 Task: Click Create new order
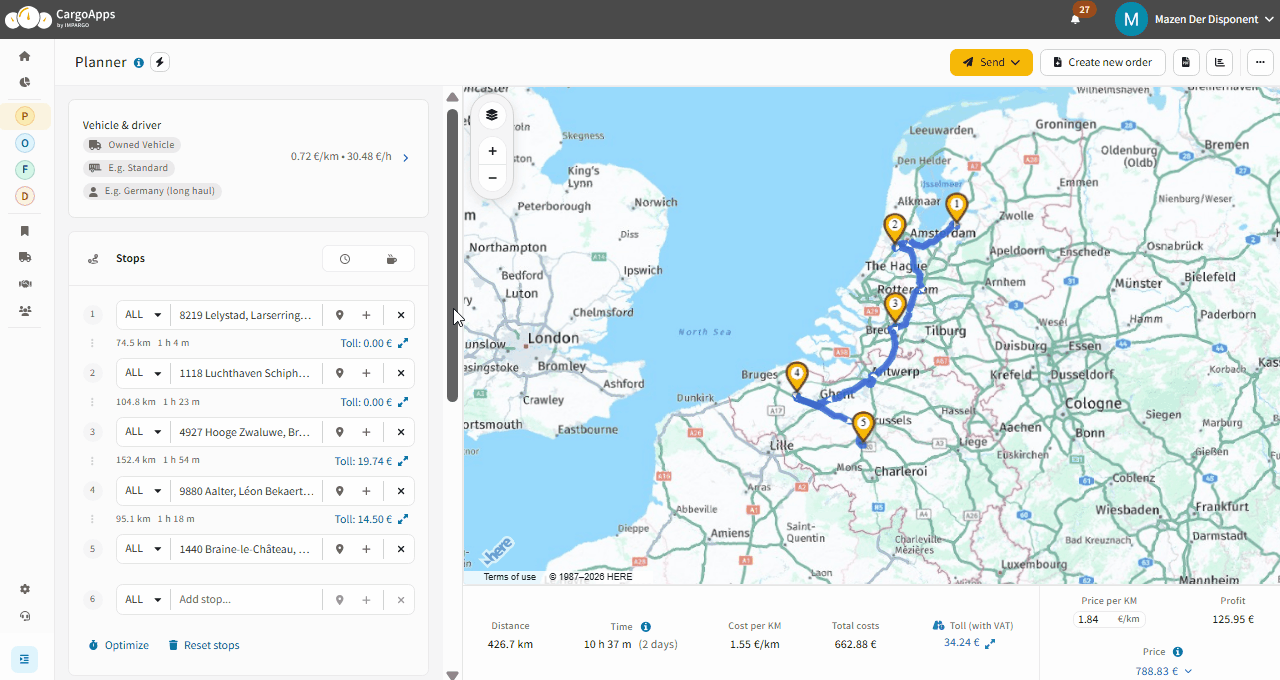click(1103, 62)
